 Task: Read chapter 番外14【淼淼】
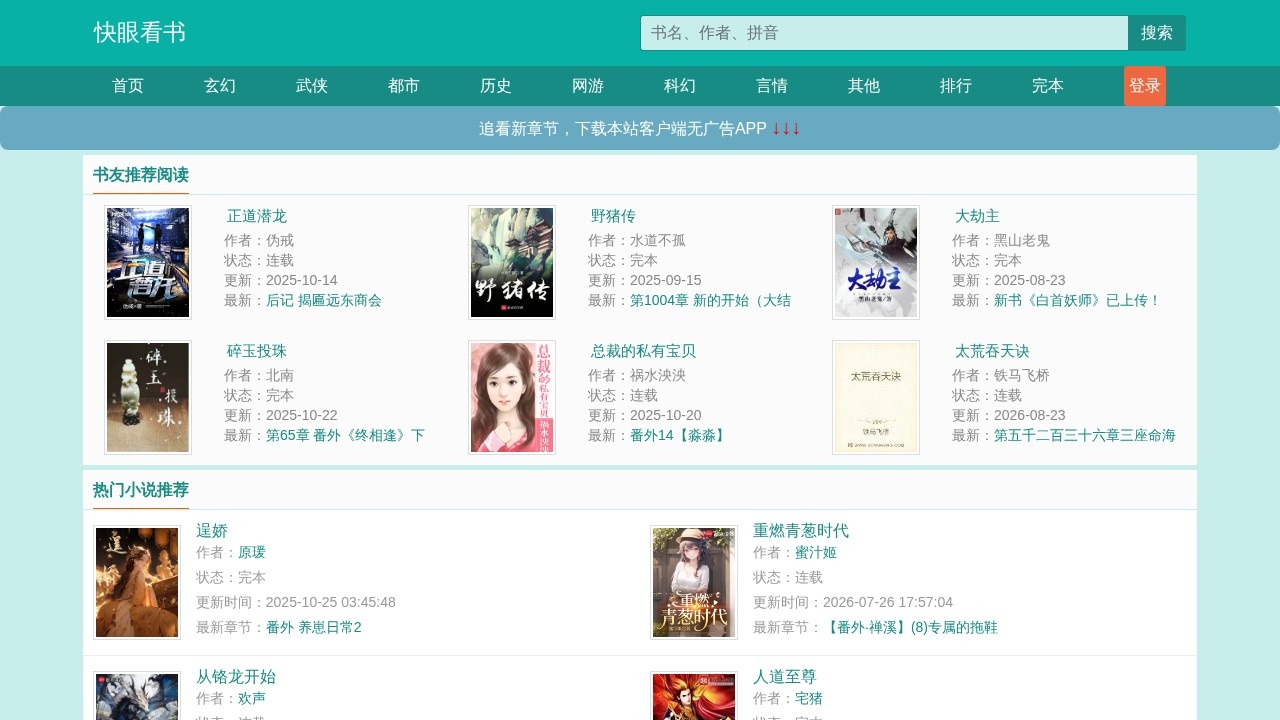pos(679,435)
